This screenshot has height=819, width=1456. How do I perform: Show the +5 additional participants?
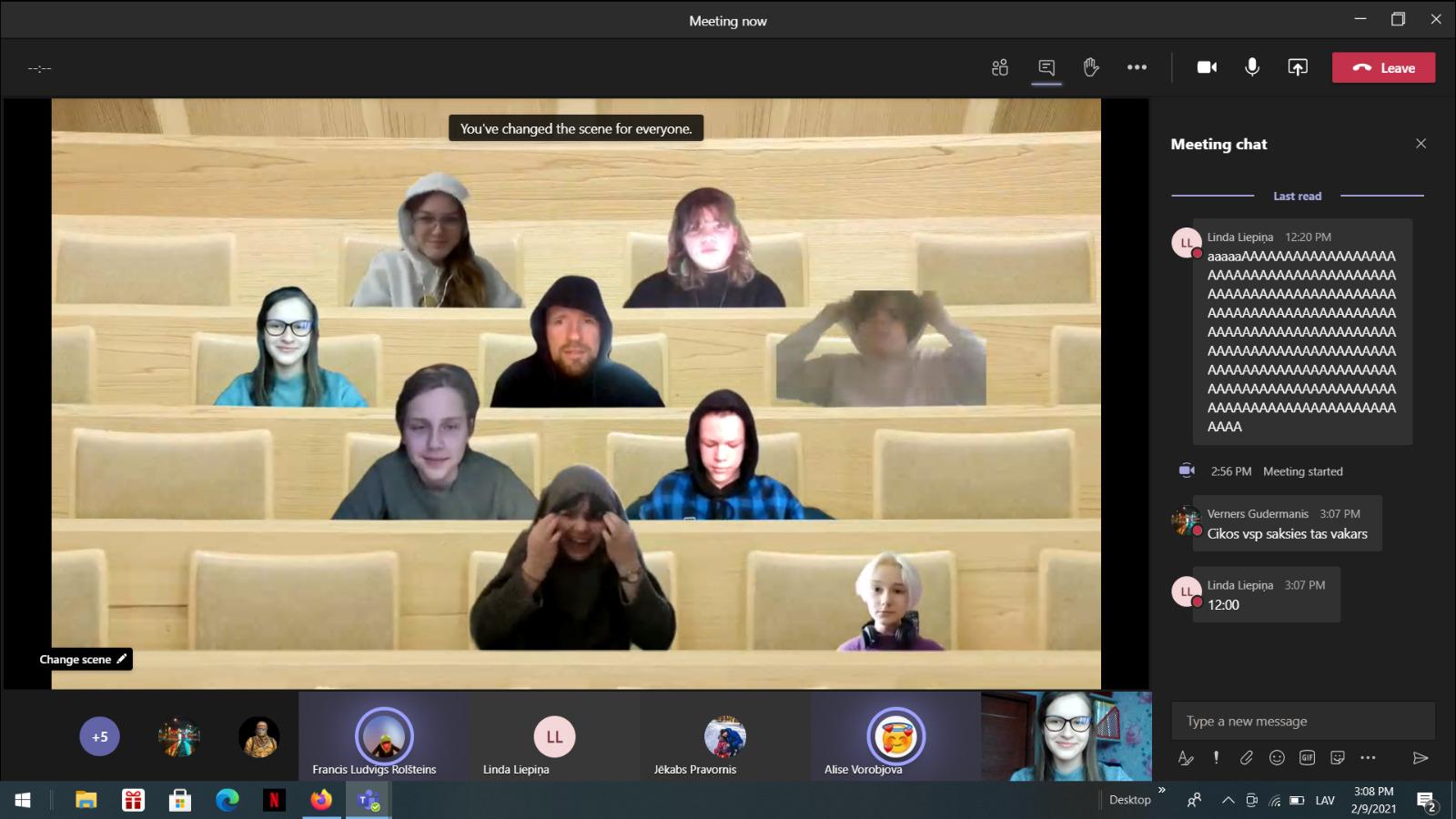coord(99,737)
